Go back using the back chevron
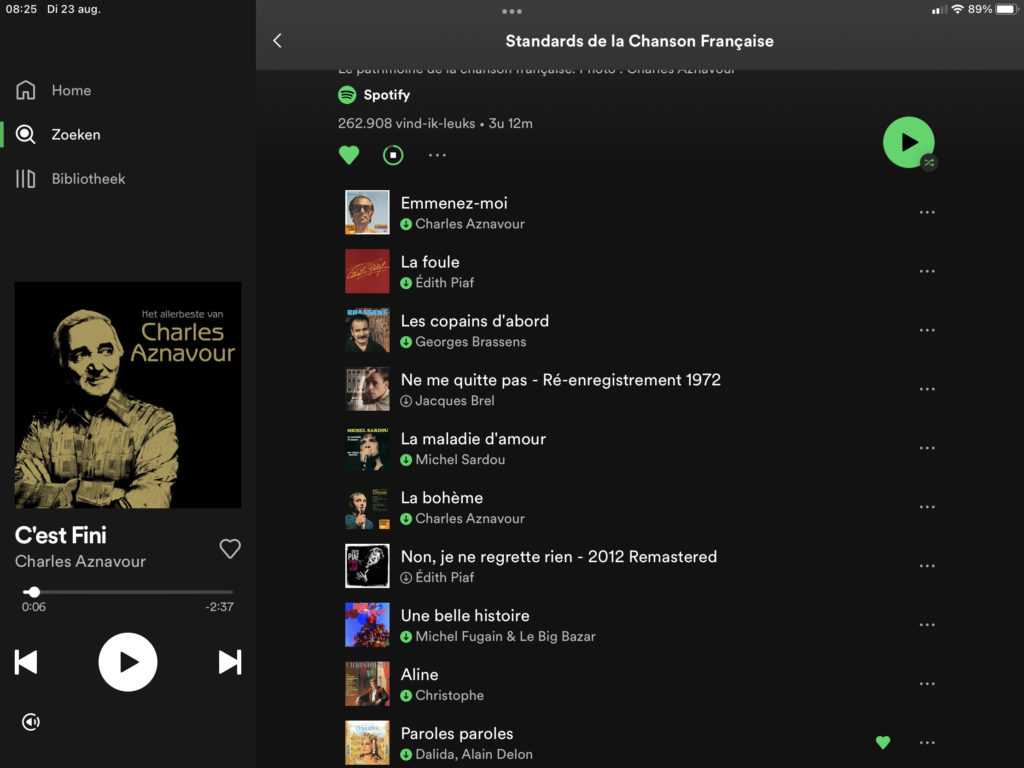This screenshot has width=1024, height=768. (x=278, y=40)
